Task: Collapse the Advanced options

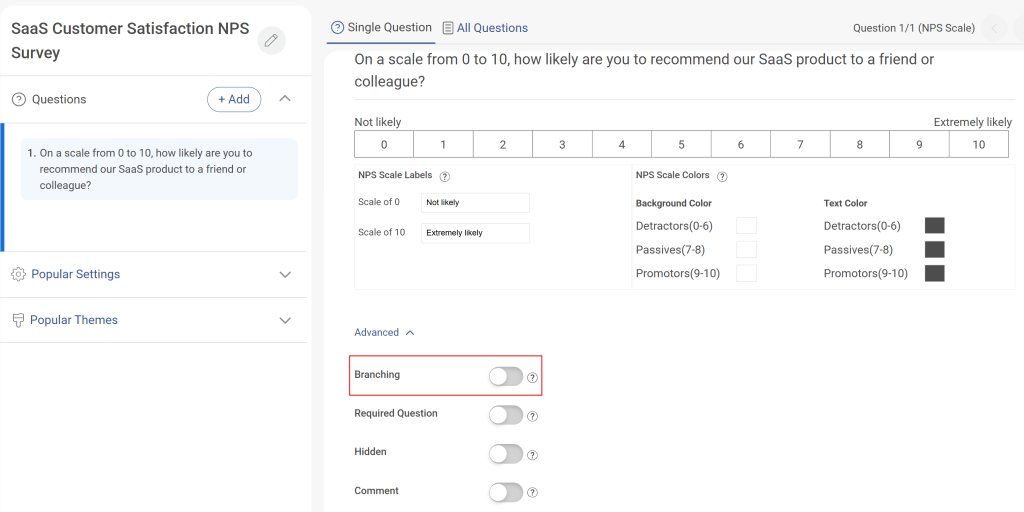Action: (x=385, y=332)
